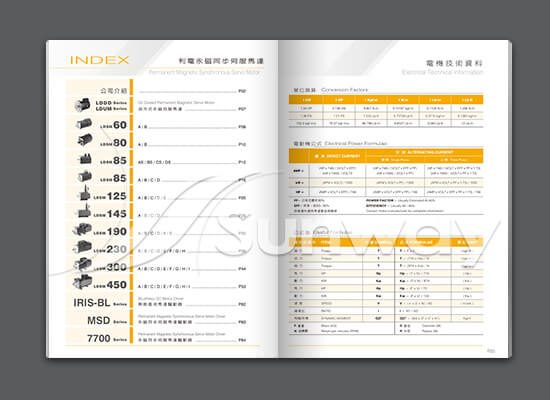Click the motor image in the 80 row
The width and height of the screenshot is (550, 400).
(85, 140)
